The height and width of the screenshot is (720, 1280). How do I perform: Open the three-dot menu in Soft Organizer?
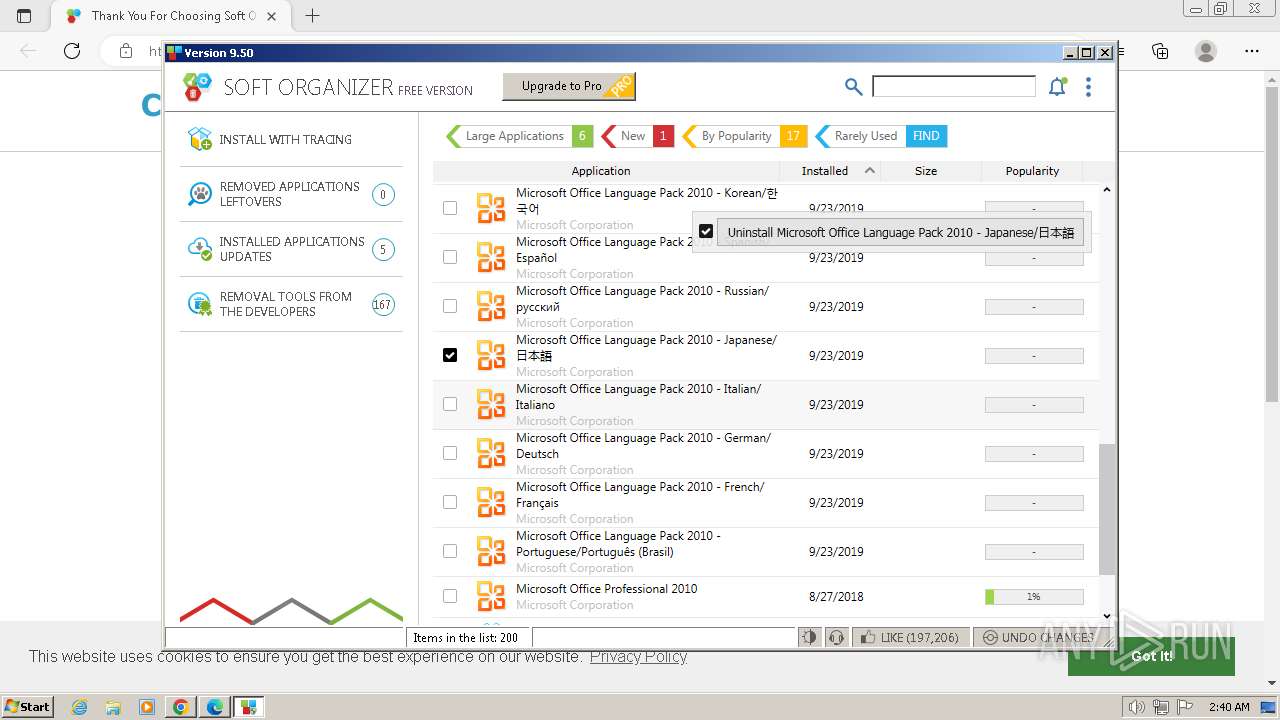point(1088,87)
